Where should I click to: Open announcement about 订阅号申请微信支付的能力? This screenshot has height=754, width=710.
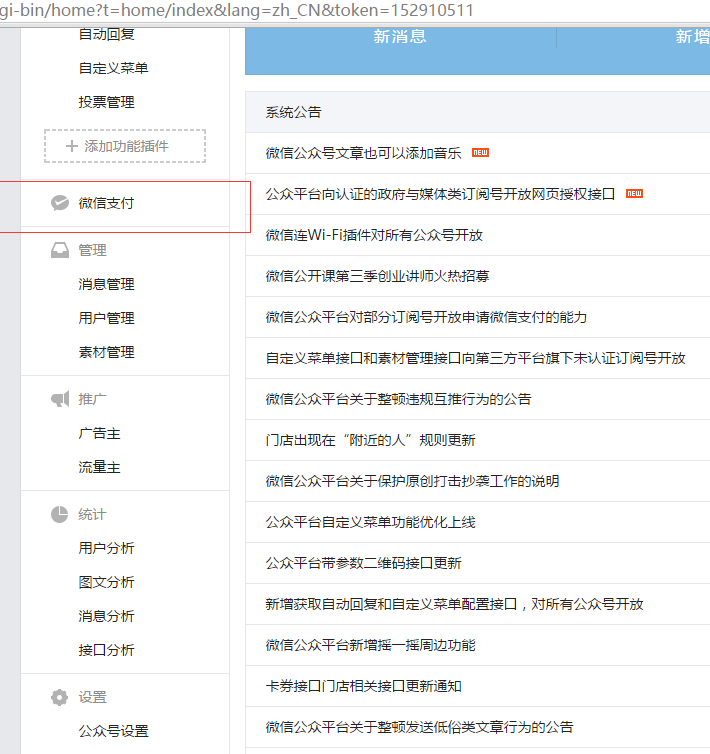click(426, 317)
